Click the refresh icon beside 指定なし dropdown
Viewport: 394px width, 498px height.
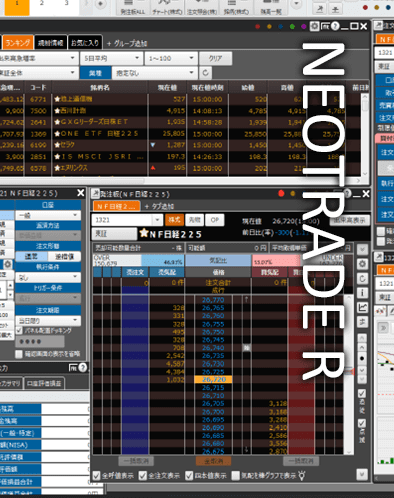pos(205,73)
